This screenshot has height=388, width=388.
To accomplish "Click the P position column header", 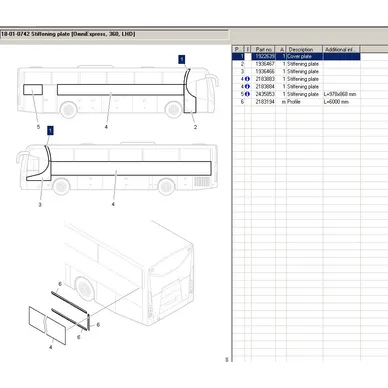I will (x=238, y=49).
